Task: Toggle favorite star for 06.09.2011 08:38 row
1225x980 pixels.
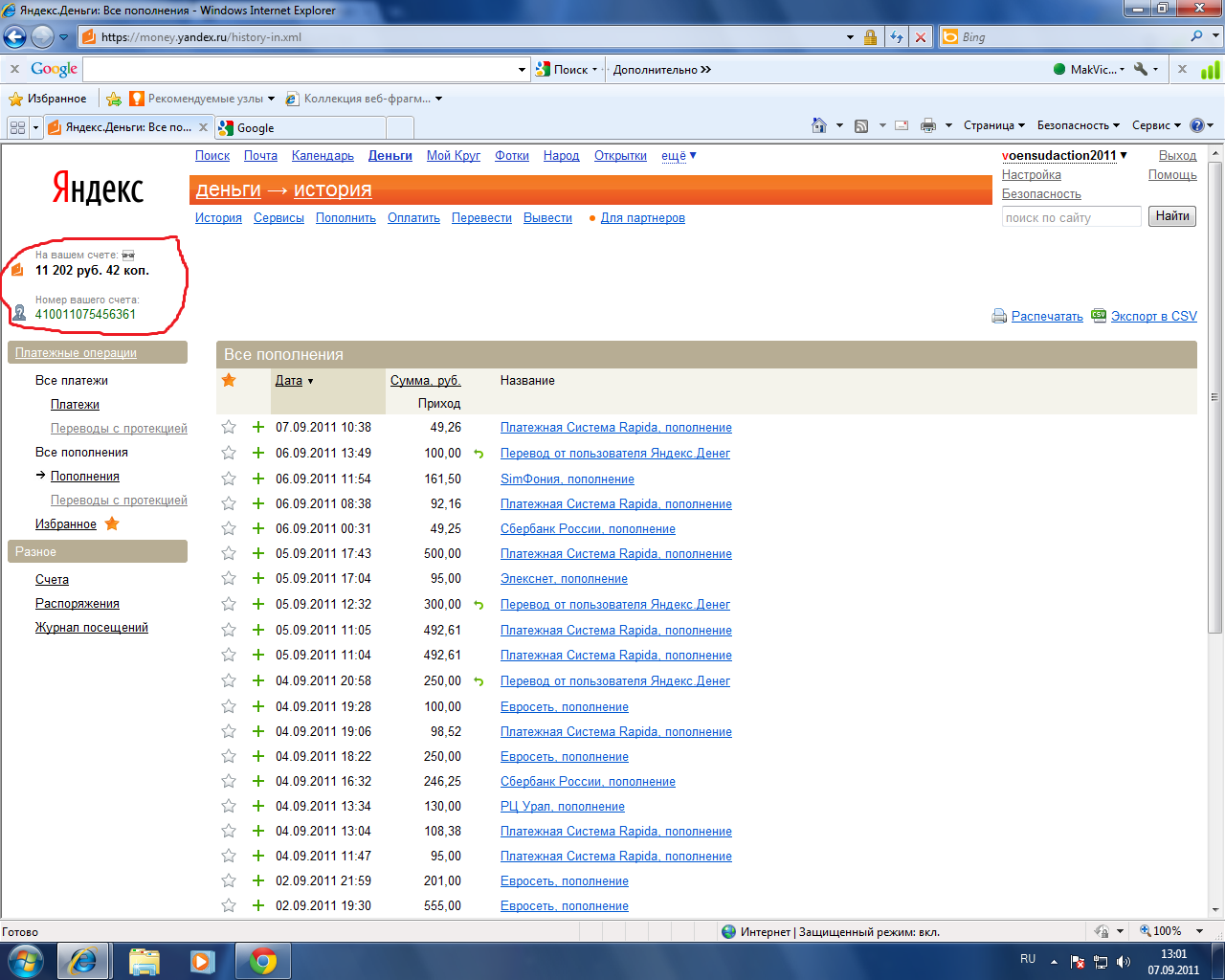Action: click(228, 503)
